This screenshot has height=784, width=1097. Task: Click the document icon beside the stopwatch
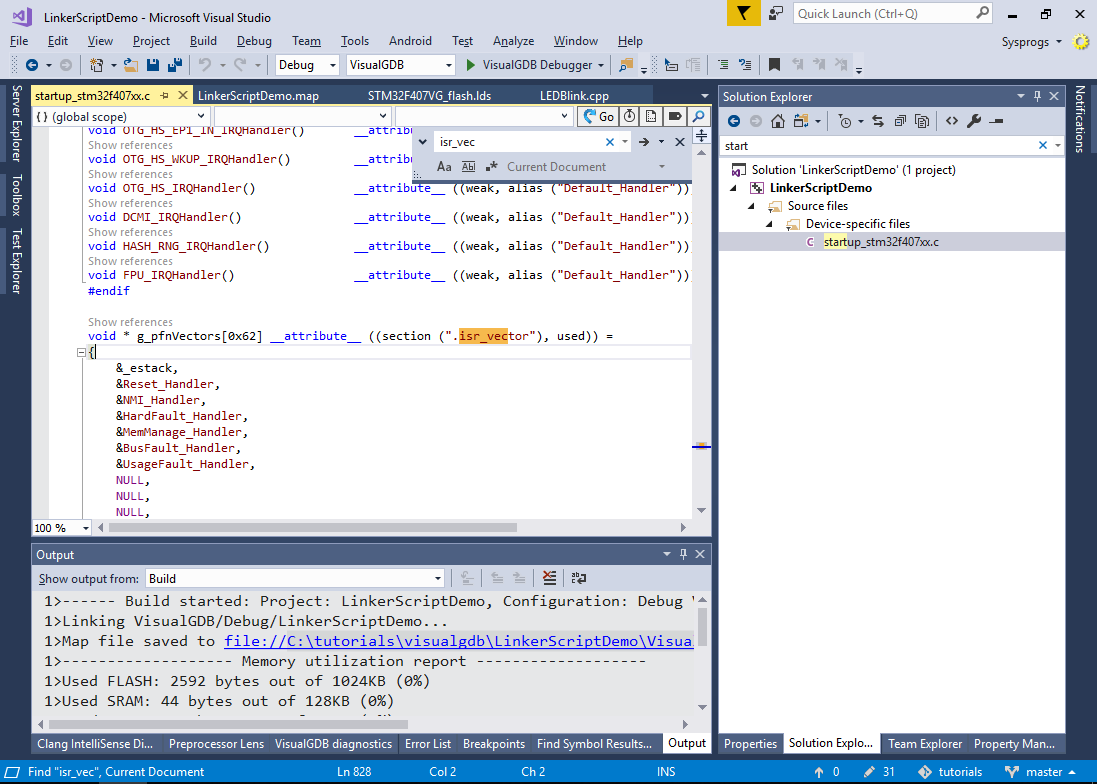coord(651,117)
